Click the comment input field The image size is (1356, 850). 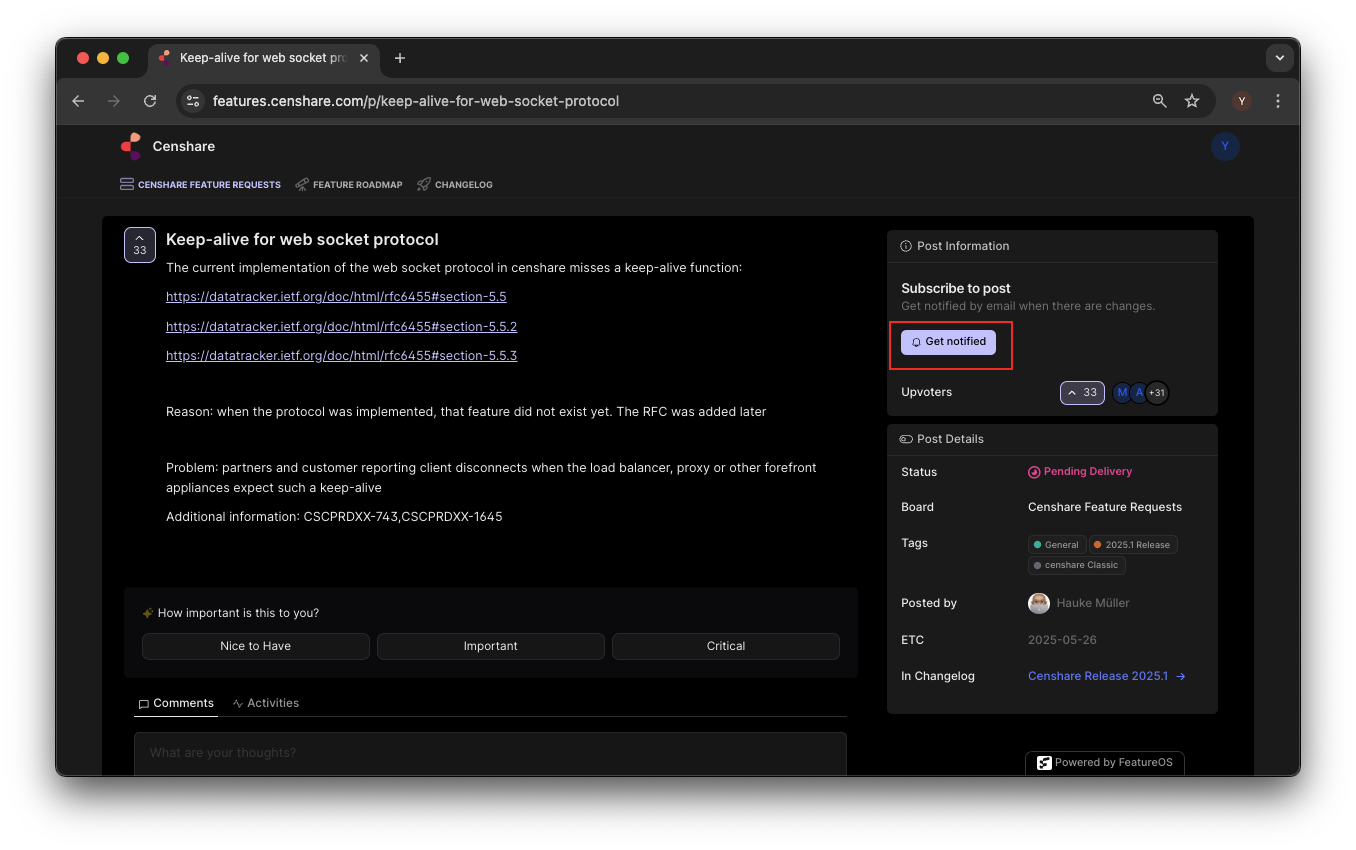pos(490,752)
